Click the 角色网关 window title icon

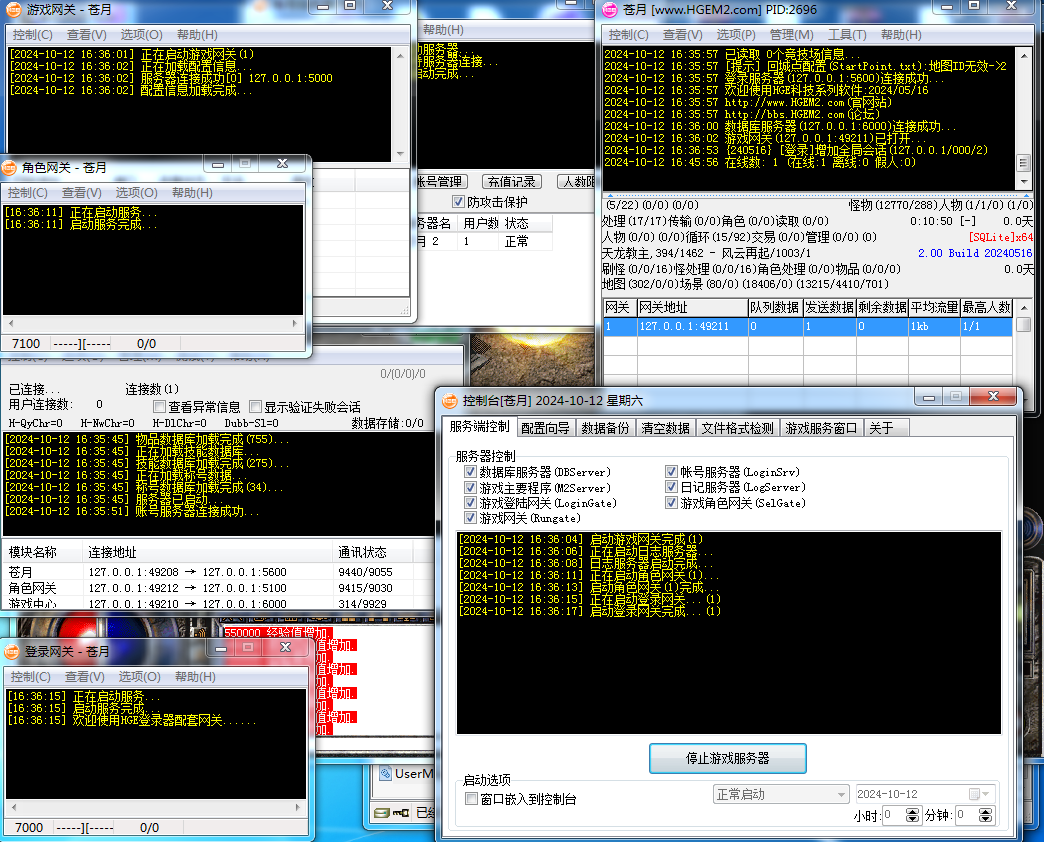(10, 168)
